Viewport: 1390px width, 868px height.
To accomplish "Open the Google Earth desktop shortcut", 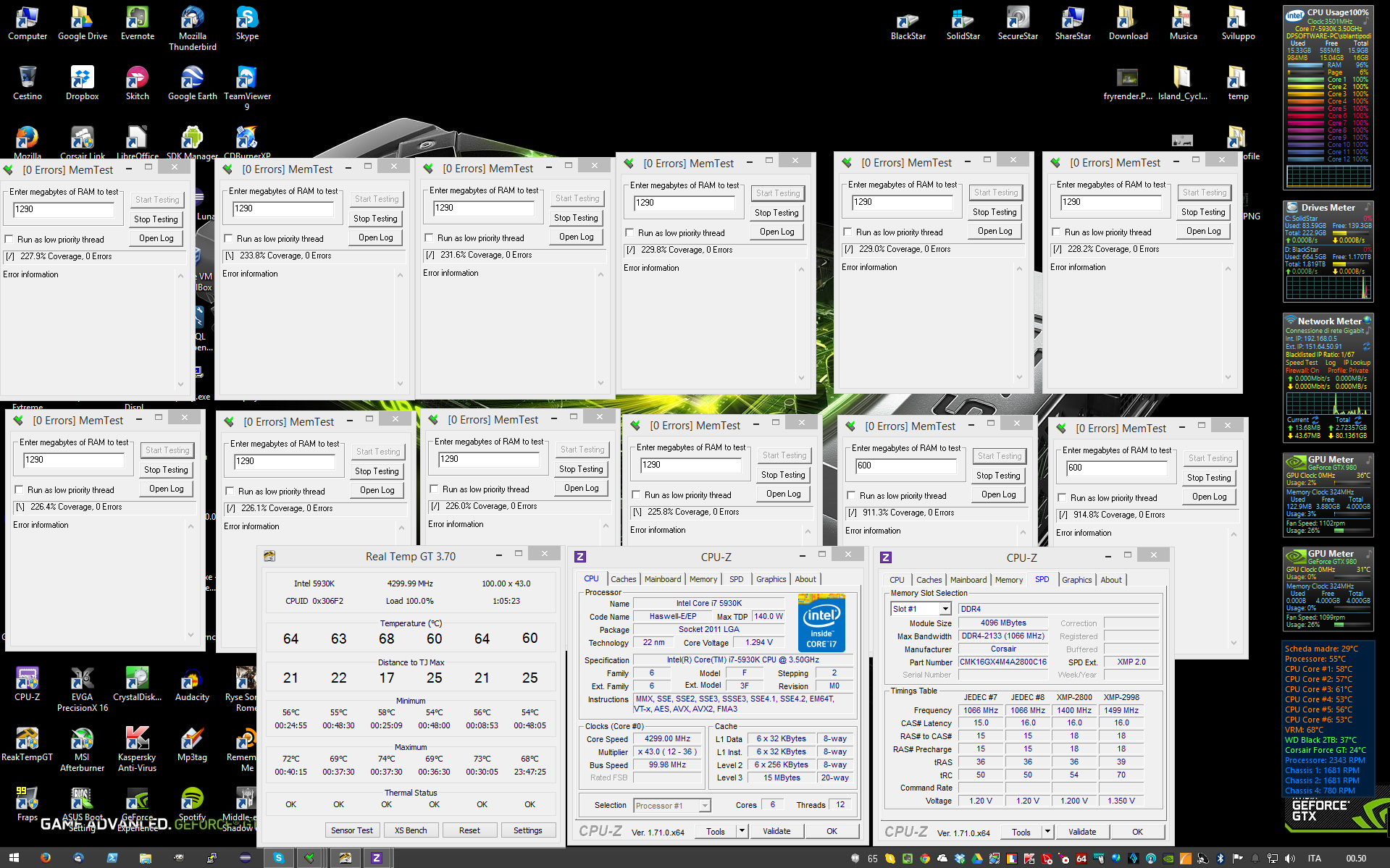I will pyautogui.click(x=192, y=83).
